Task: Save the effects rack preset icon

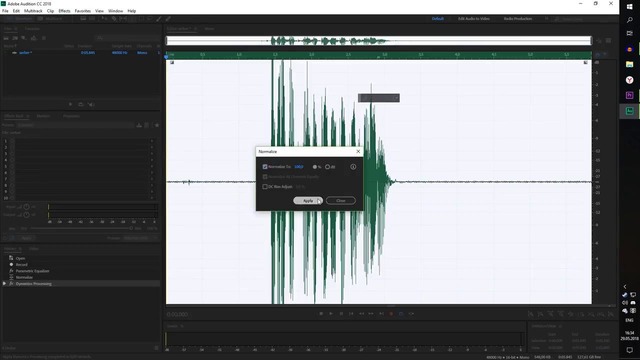Action: [139, 125]
